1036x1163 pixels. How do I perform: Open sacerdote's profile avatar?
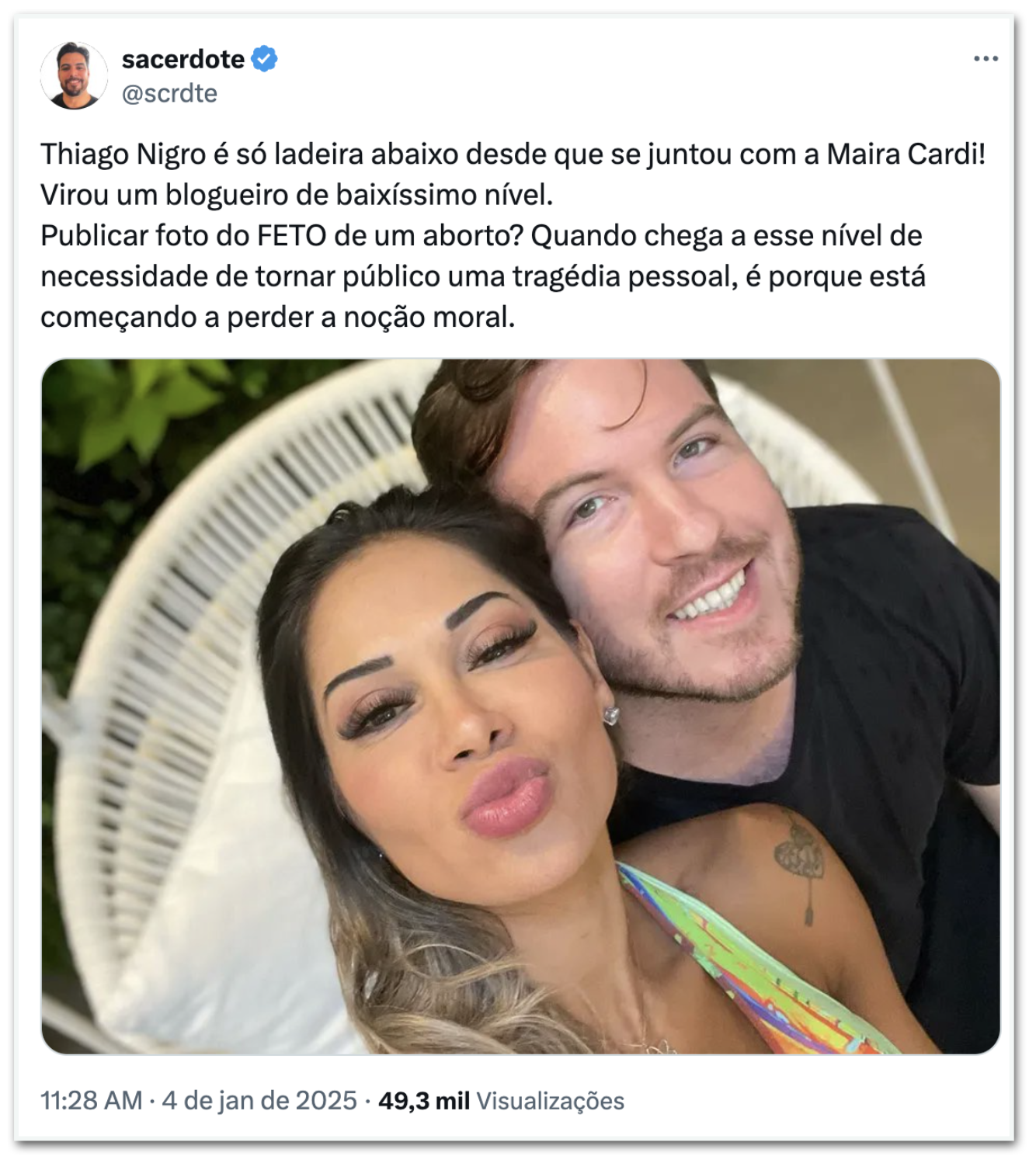pos(74,75)
